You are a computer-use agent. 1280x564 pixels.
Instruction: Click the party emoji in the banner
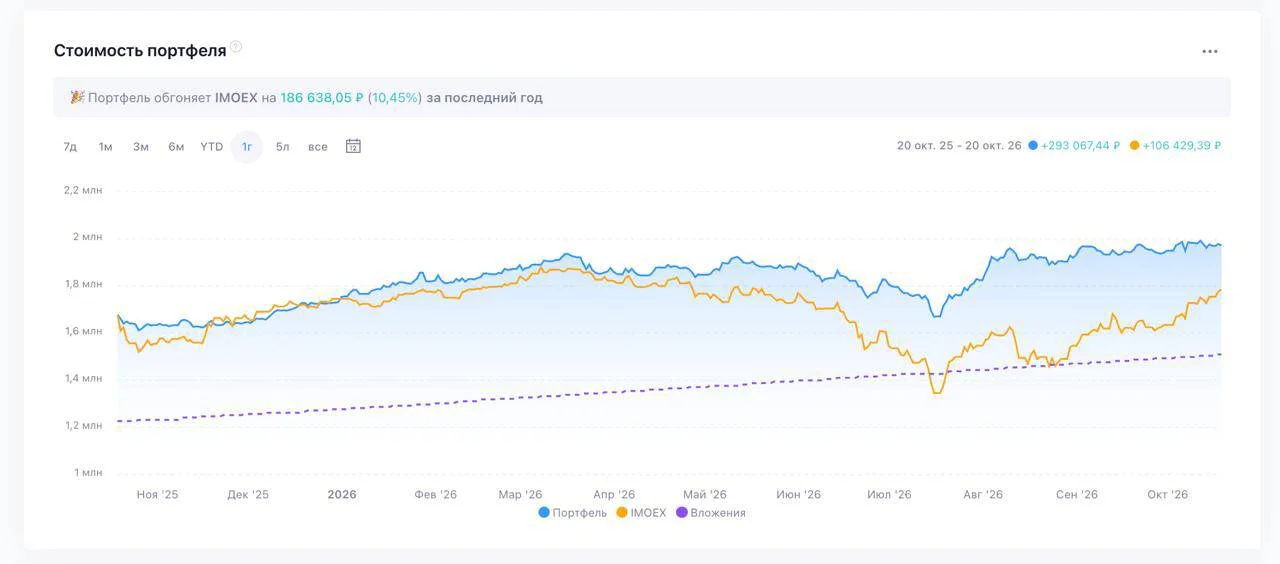(x=77, y=97)
